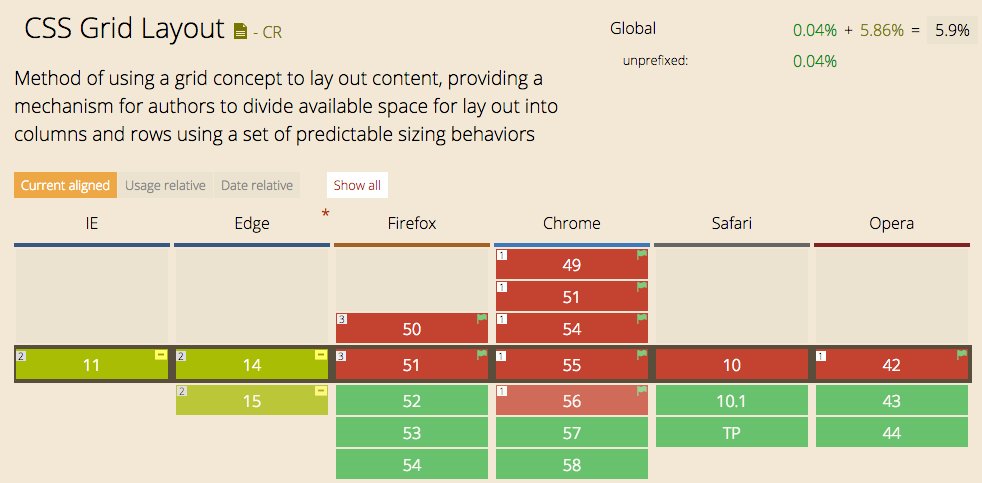Click the Chrome 58 support cell
982x483 pixels.
click(571, 464)
